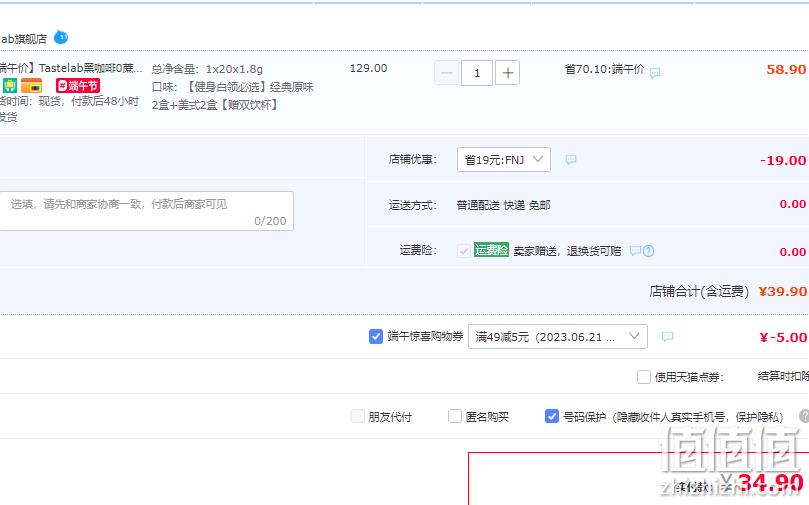The width and height of the screenshot is (809, 505).
Task: Toggle the 运费险 checkbox
Action: tap(463, 251)
